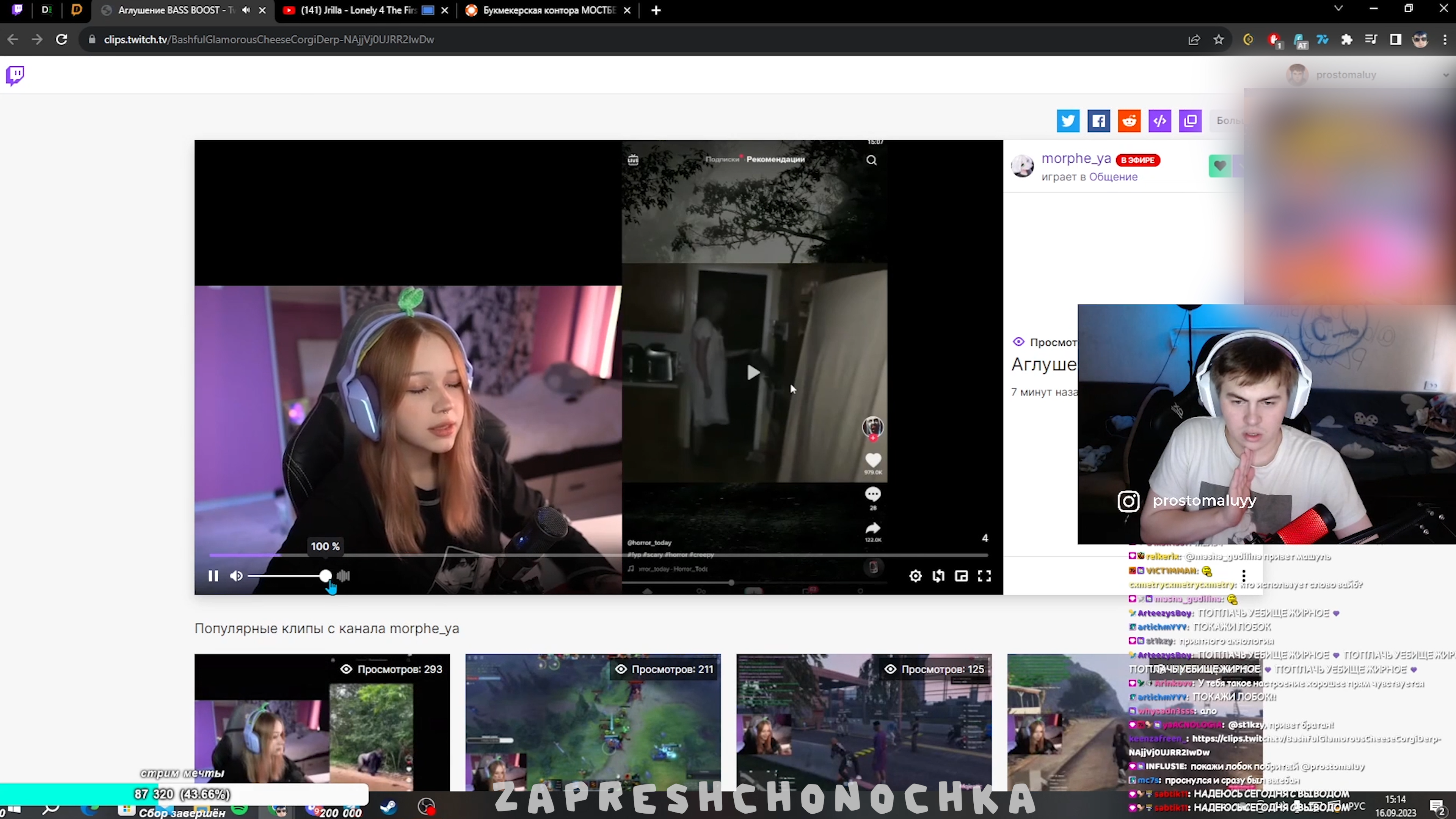Share this page from the address bar

point(1194,39)
